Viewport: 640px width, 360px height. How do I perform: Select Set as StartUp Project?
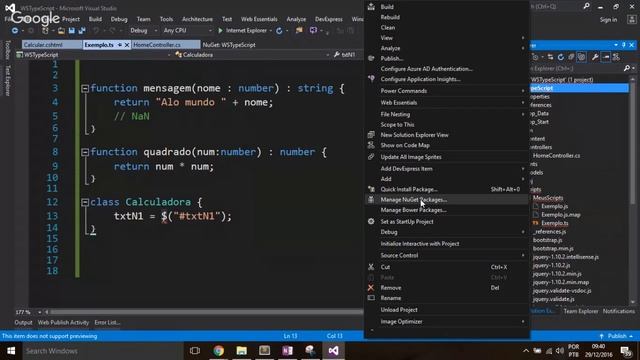point(447,222)
